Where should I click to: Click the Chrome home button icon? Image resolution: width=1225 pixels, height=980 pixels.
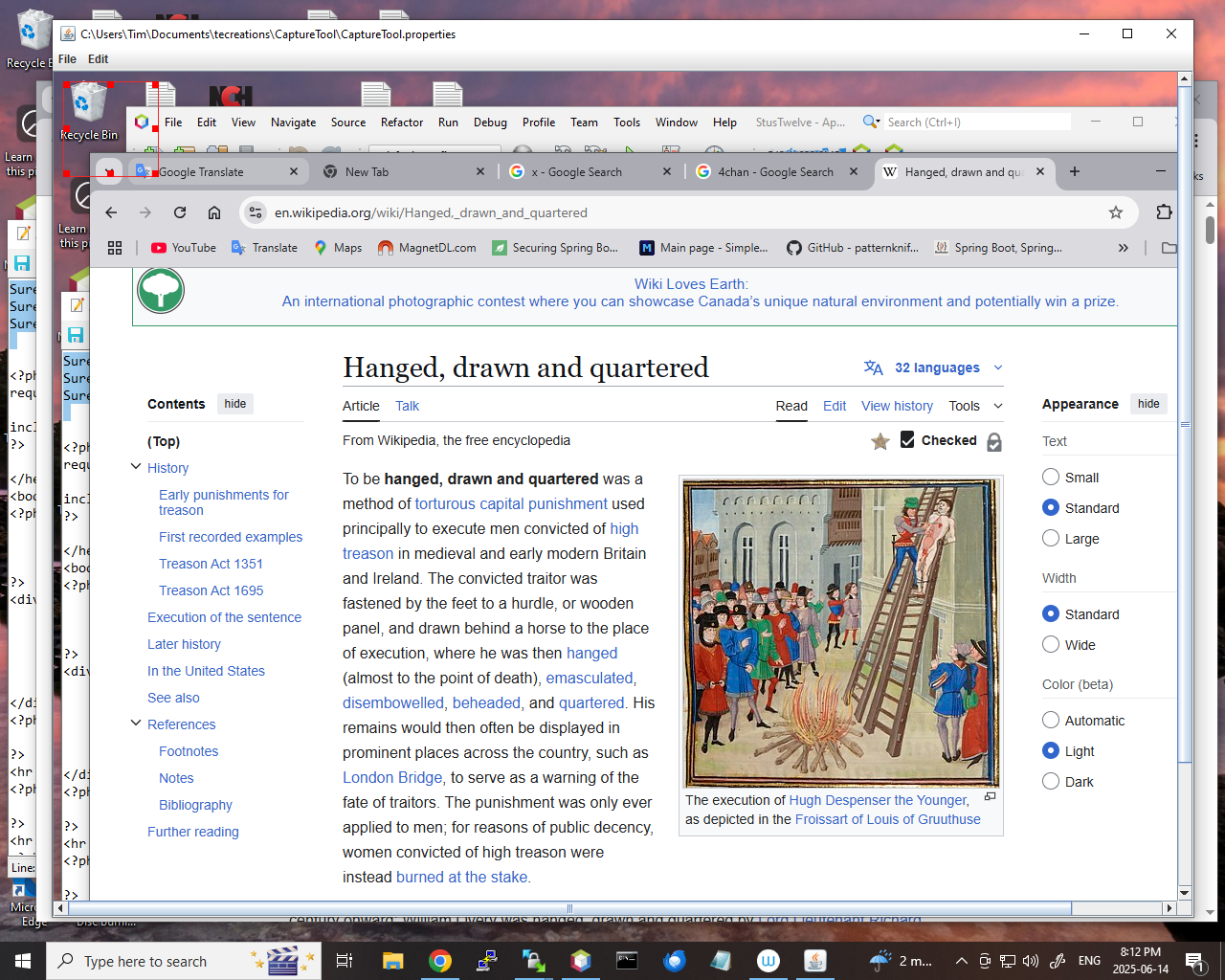pos(214,212)
